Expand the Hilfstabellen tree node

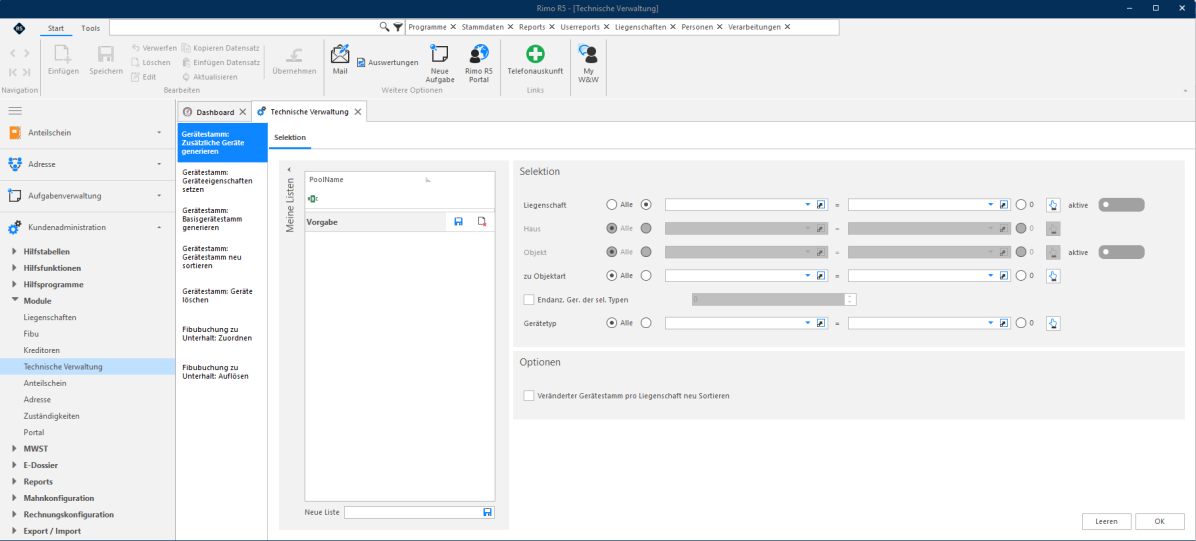coord(16,251)
